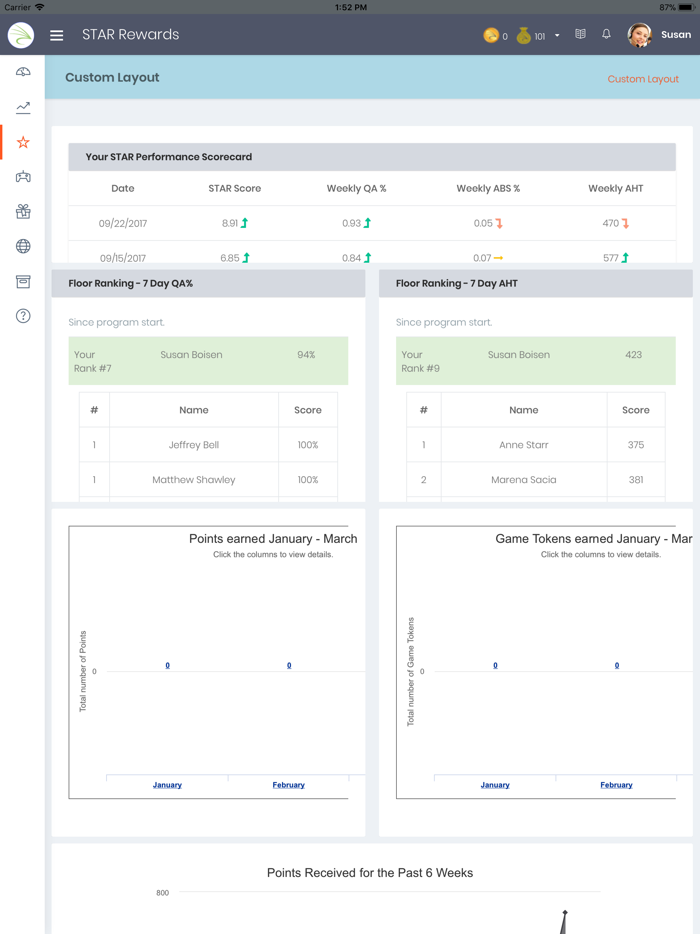Click the 577 Weekly AHT value
The image size is (700, 934).
coord(611,258)
